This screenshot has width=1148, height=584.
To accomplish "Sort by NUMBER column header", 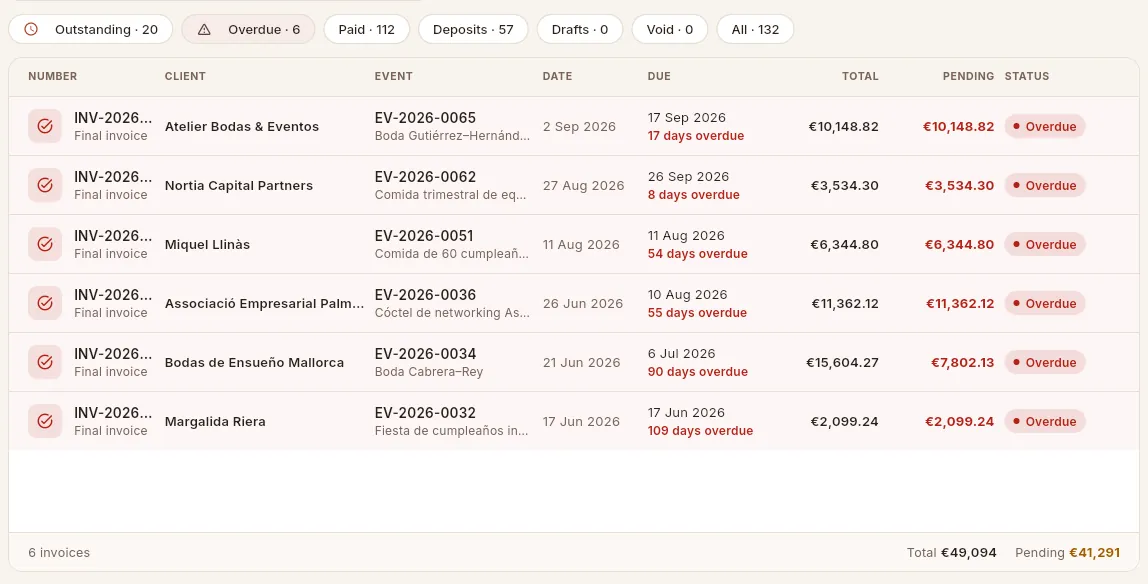I will pos(53,76).
